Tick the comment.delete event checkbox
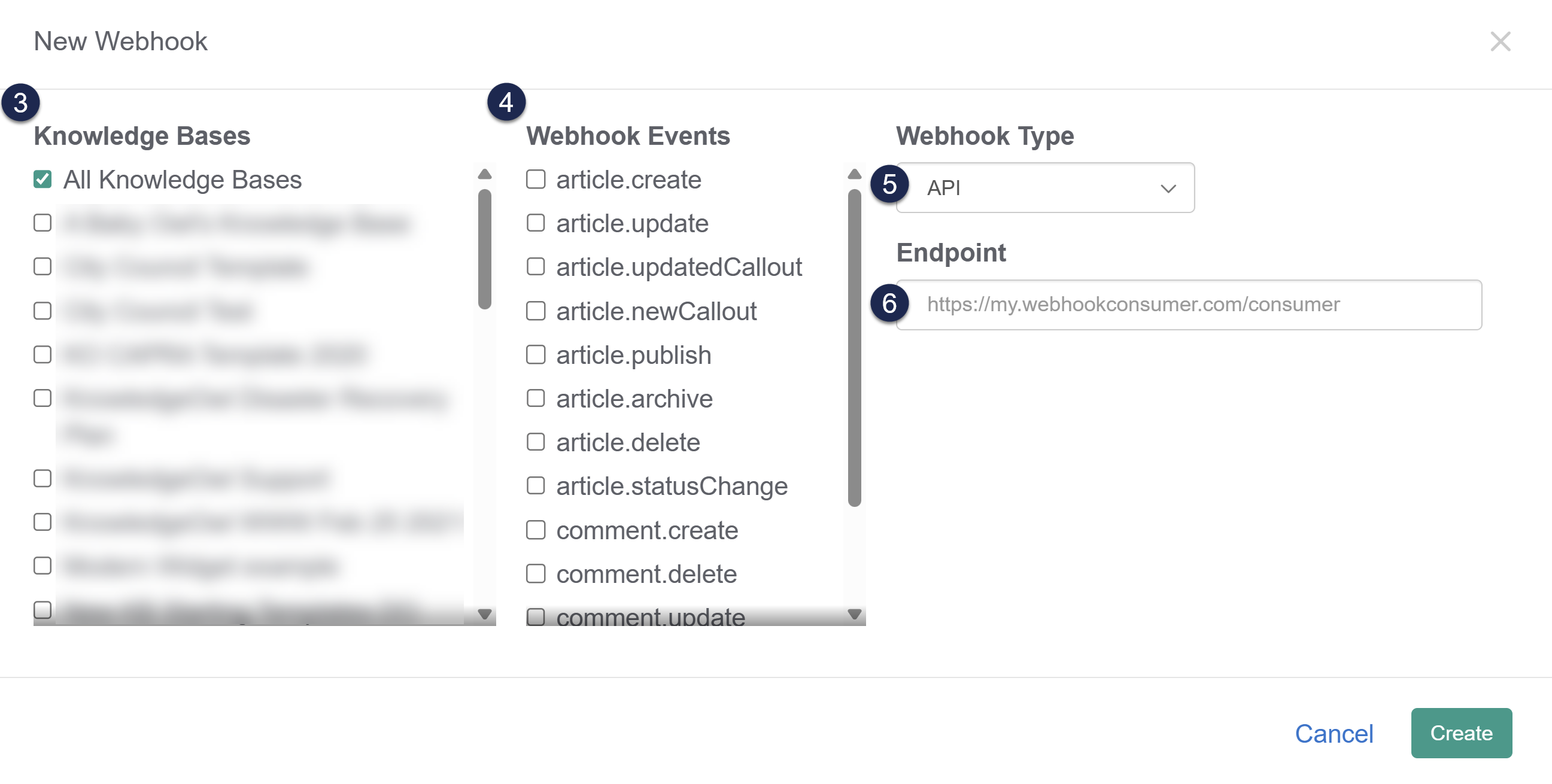1552x784 pixels. pos(536,574)
